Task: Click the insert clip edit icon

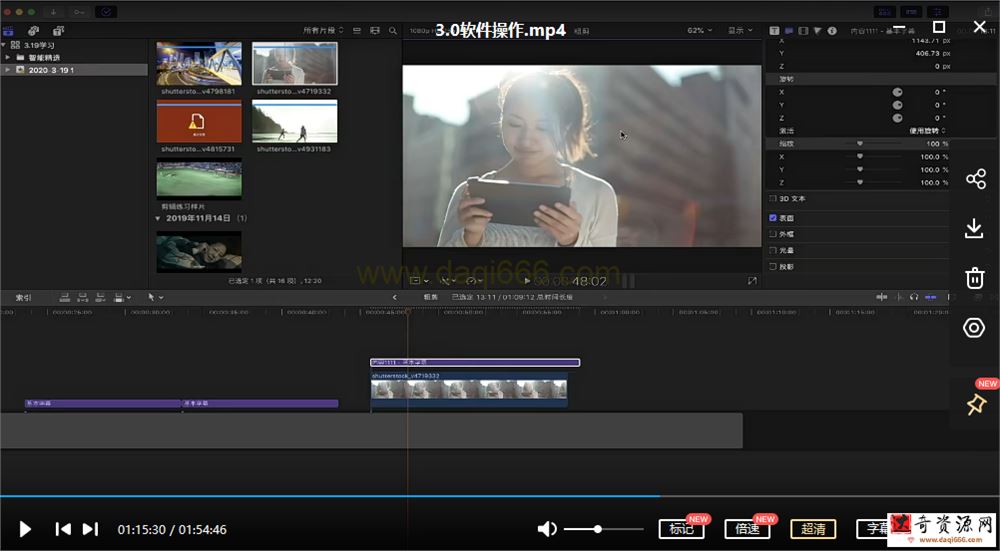Action: tap(82, 297)
